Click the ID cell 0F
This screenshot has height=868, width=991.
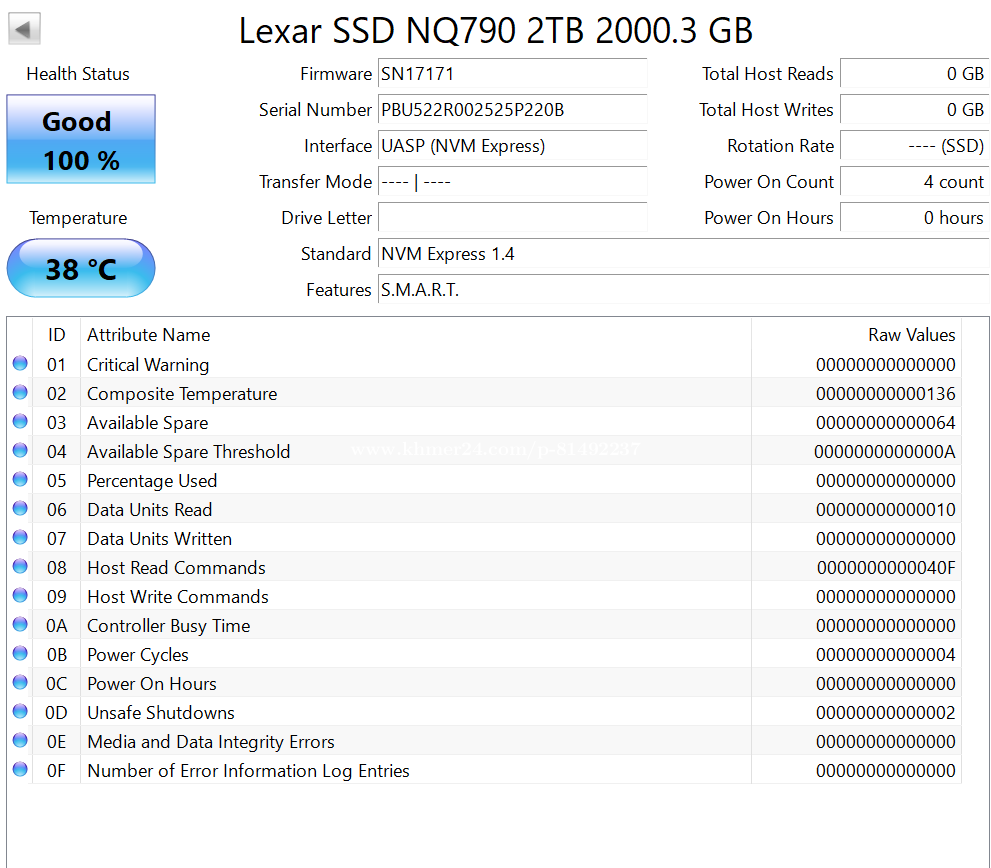click(x=56, y=771)
